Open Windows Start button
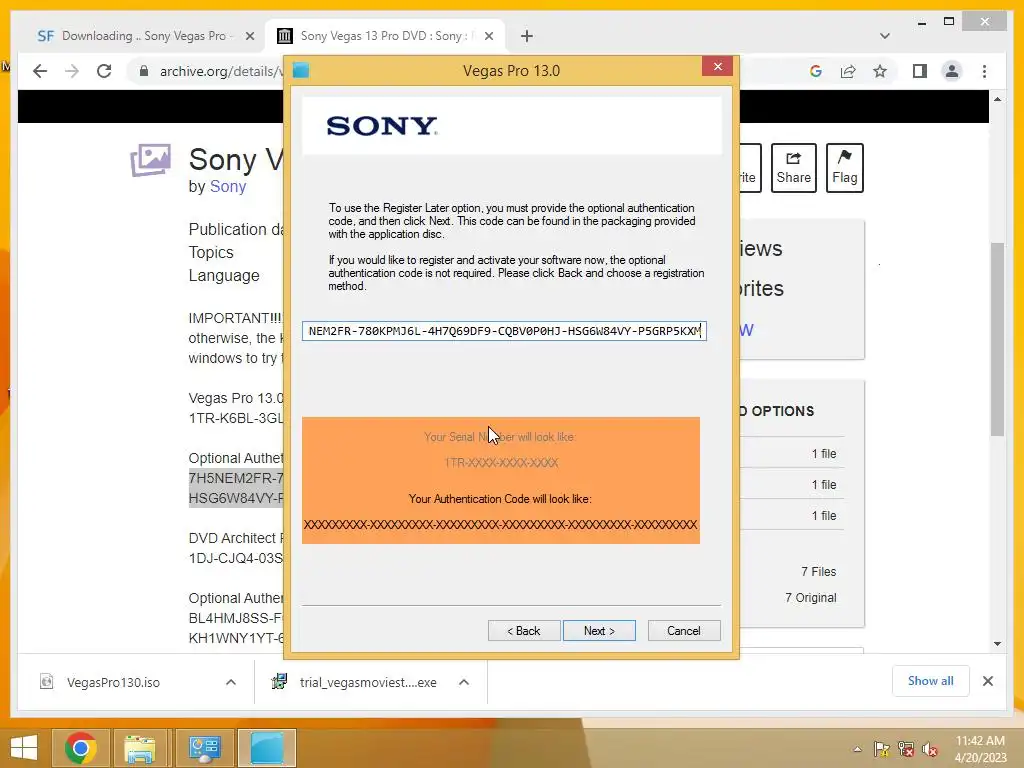The height and width of the screenshot is (768, 1024). [24, 748]
